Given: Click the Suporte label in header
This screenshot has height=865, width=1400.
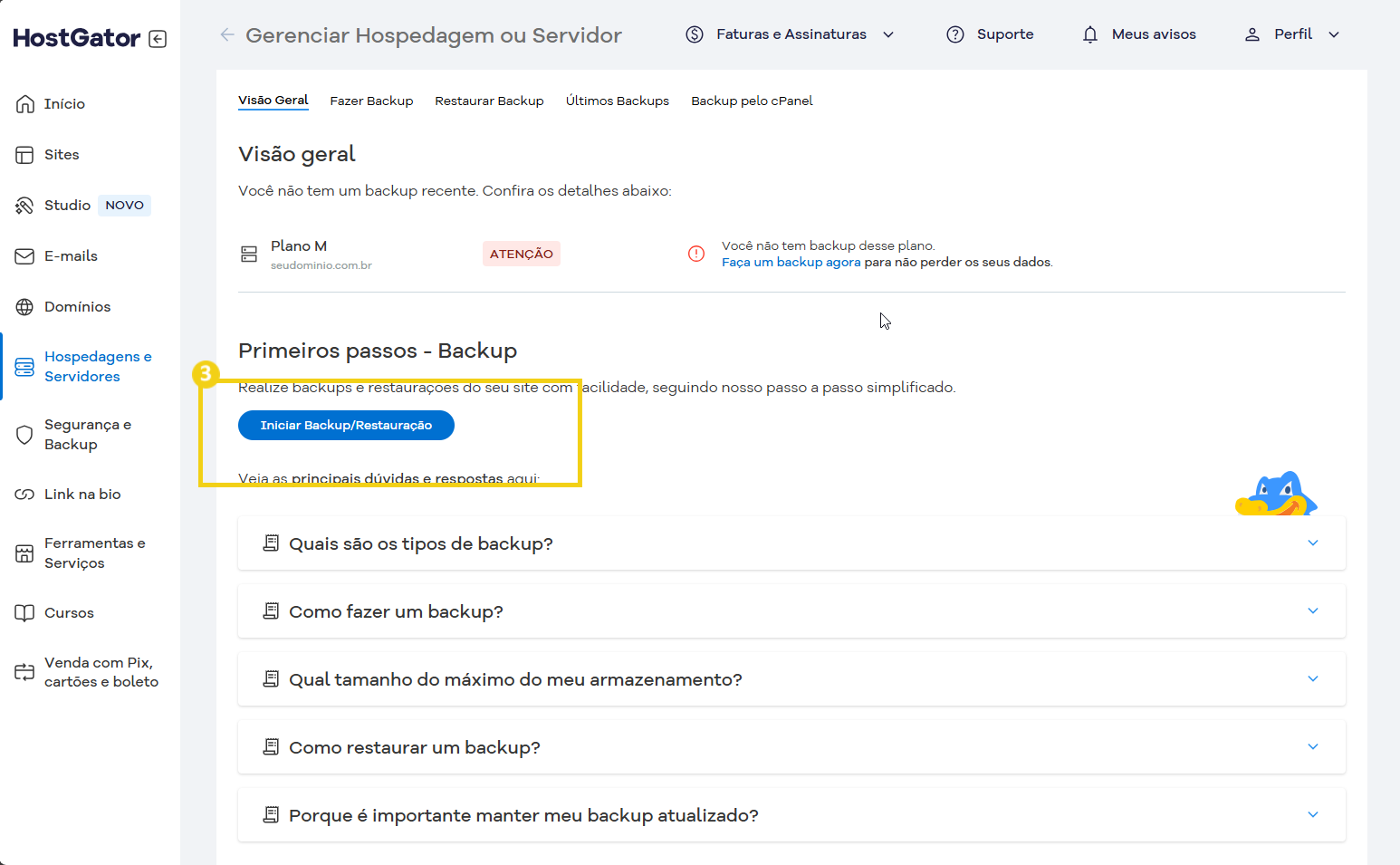Looking at the screenshot, I should click(x=1005, y=34).
